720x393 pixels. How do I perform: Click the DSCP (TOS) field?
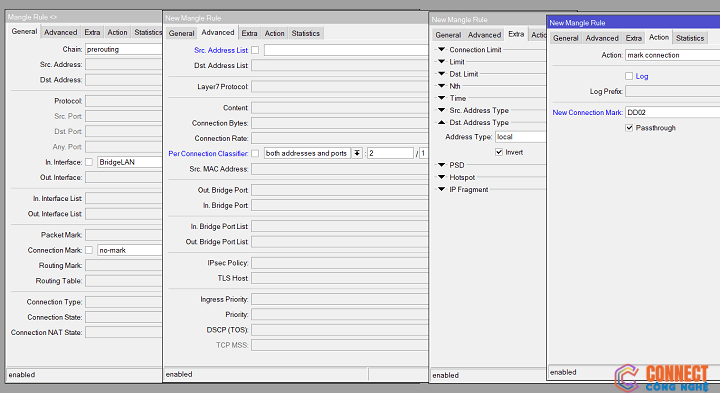pos(339,330)
